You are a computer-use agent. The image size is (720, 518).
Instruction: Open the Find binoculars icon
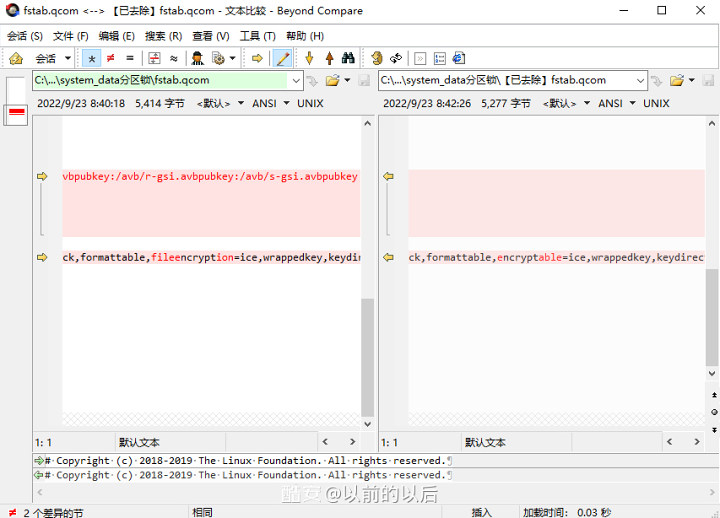point(348,58)
